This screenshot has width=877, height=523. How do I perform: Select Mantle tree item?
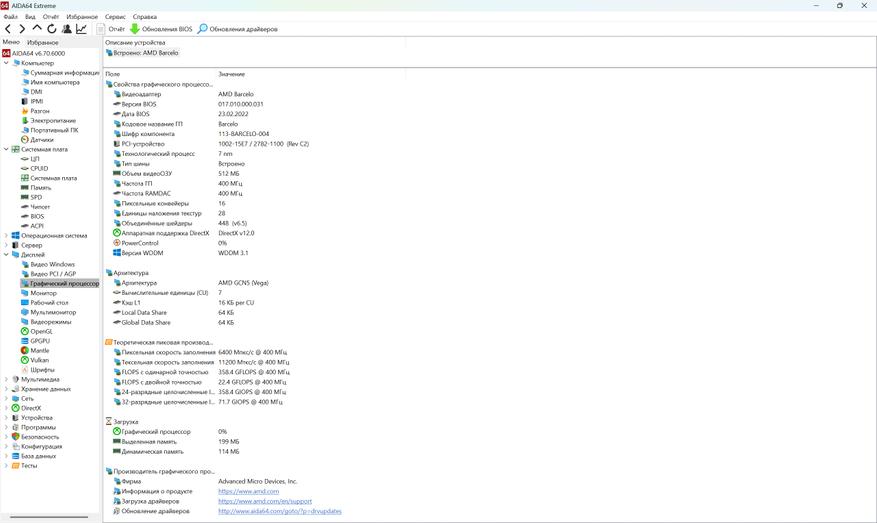[x=35, y=350]
